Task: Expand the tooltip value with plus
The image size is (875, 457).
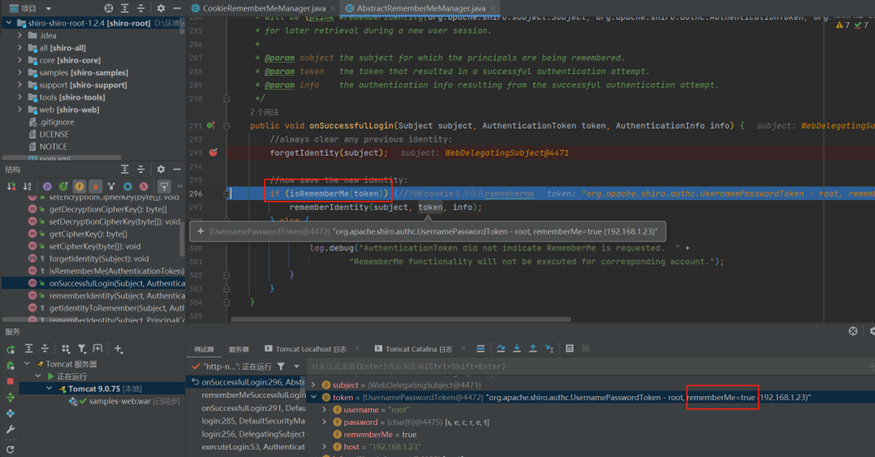Action: (200, 232)
